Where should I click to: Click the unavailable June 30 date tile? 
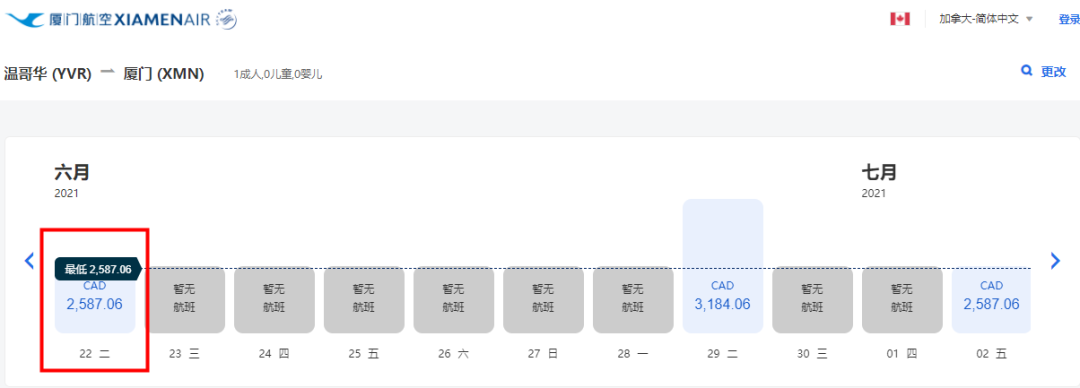(812, 300)
